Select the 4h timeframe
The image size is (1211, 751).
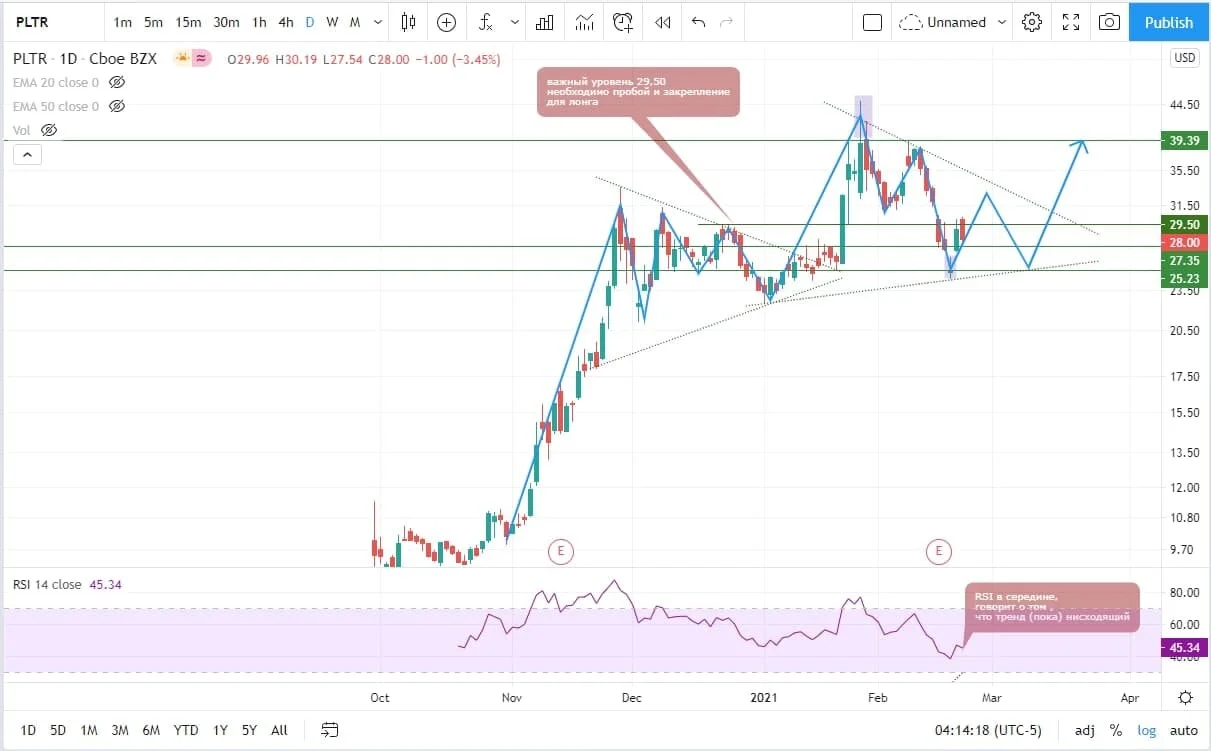286,22
